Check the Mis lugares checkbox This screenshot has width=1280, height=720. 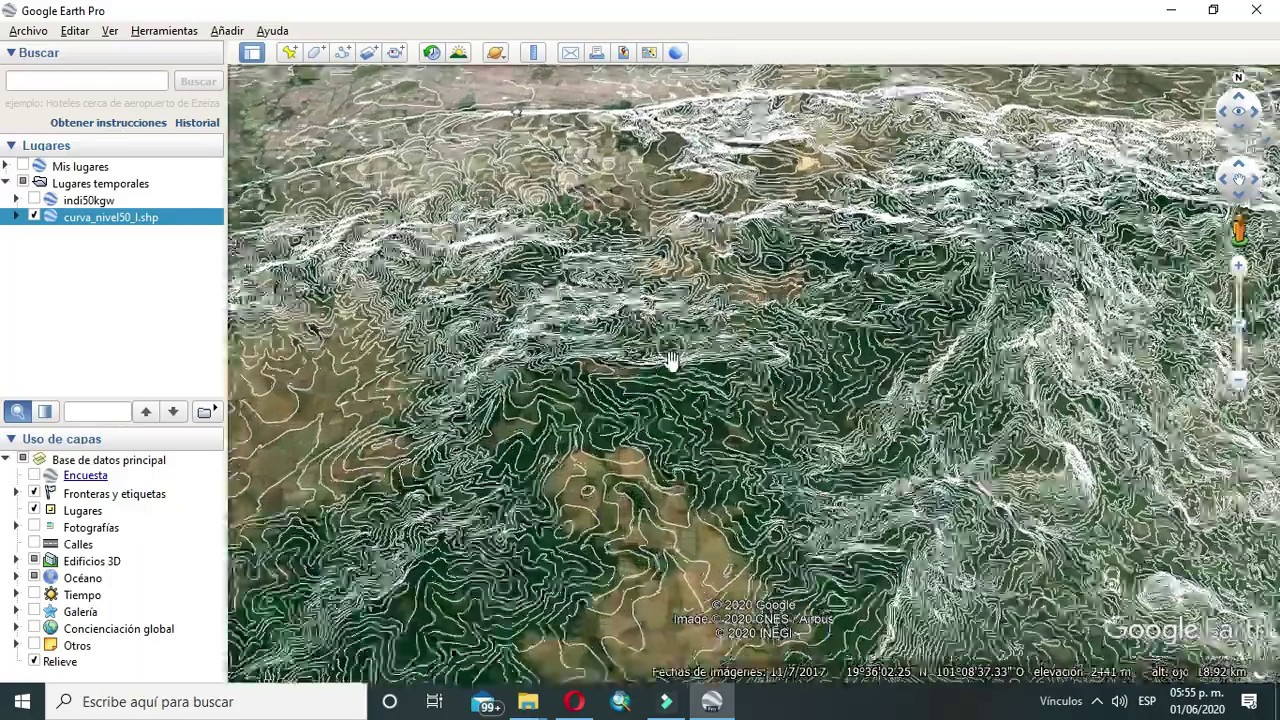(x=23, y=166)
